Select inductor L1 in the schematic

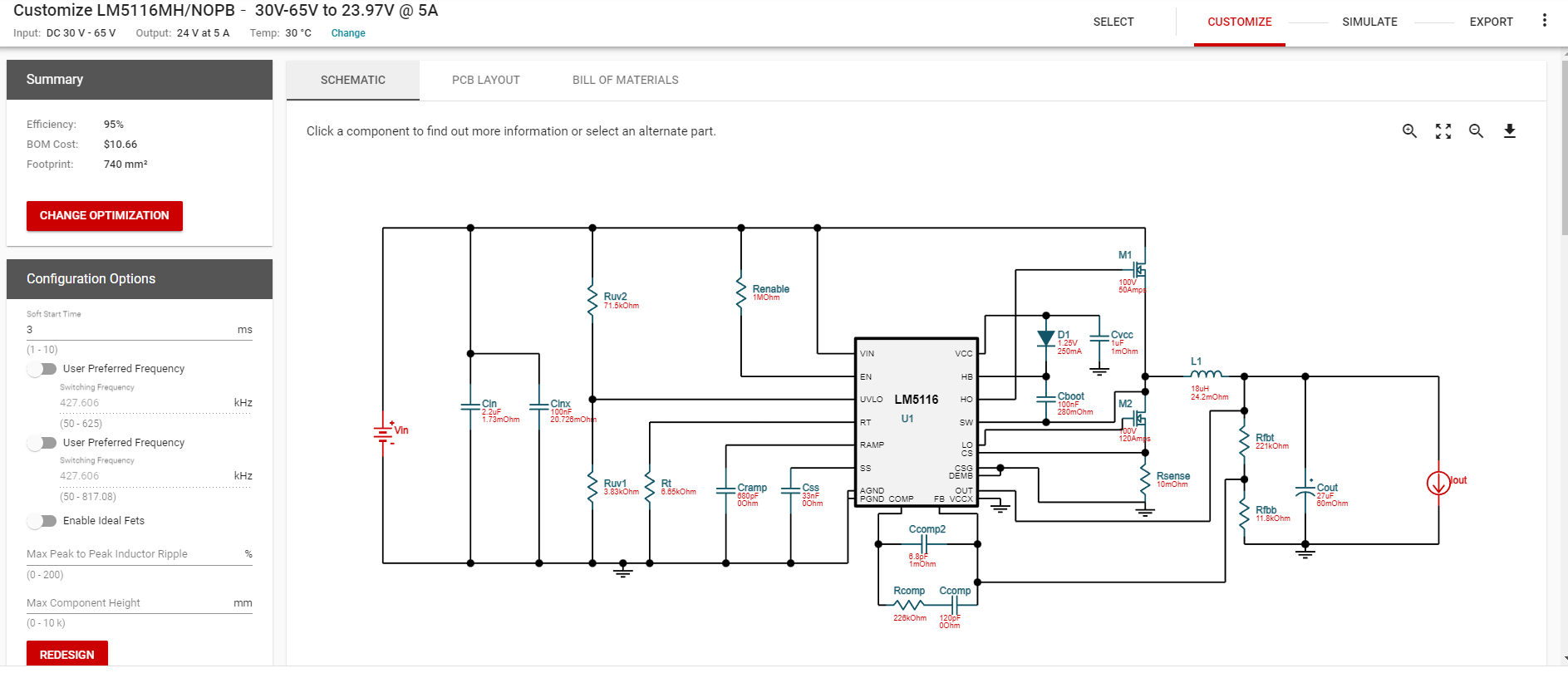pyautogui.click(x=1206, y=375)
